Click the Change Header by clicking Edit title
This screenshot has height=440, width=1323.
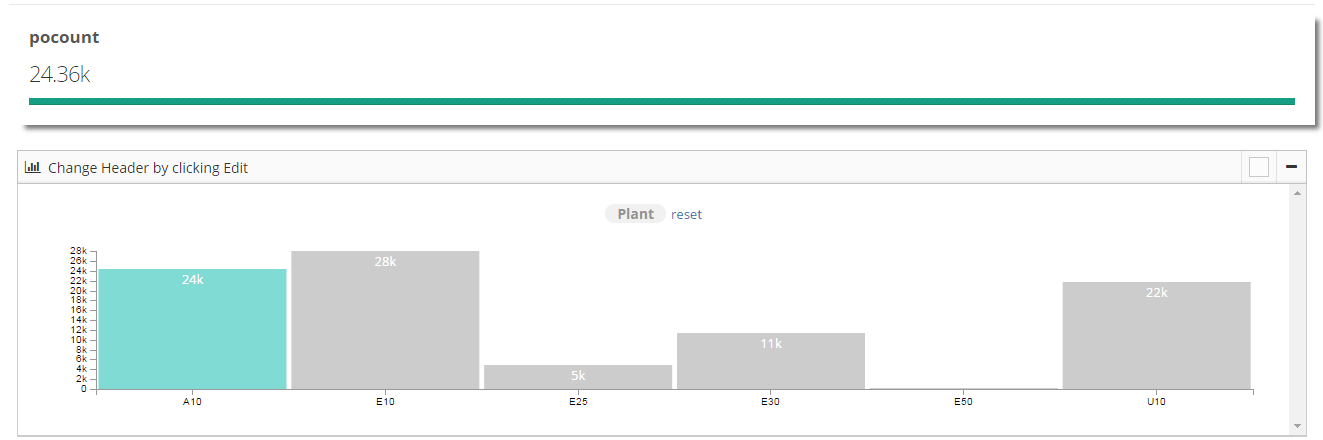click(x=148, y=168)
